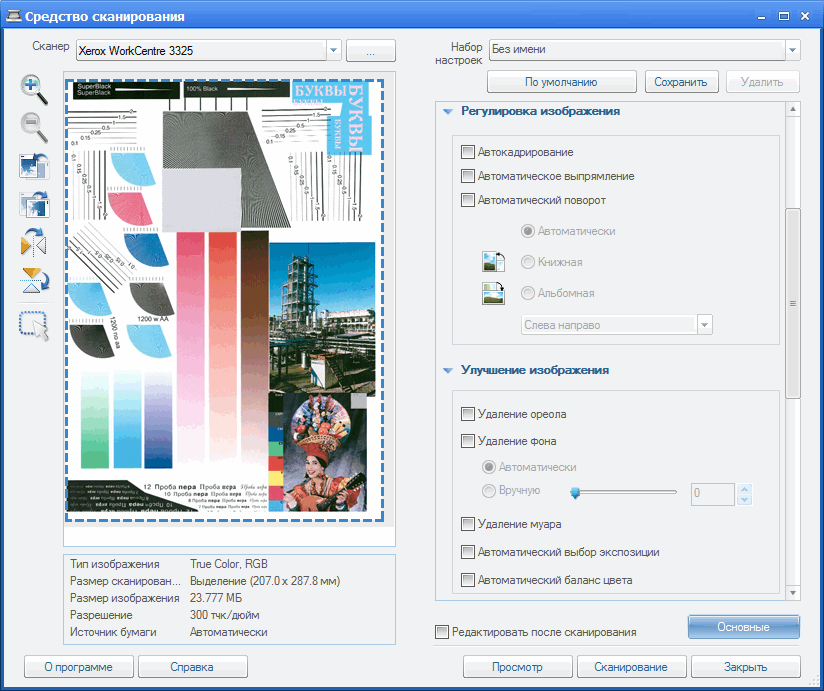
Task: Rotate preview with the second rotate icon
Action: coord(34,205)
